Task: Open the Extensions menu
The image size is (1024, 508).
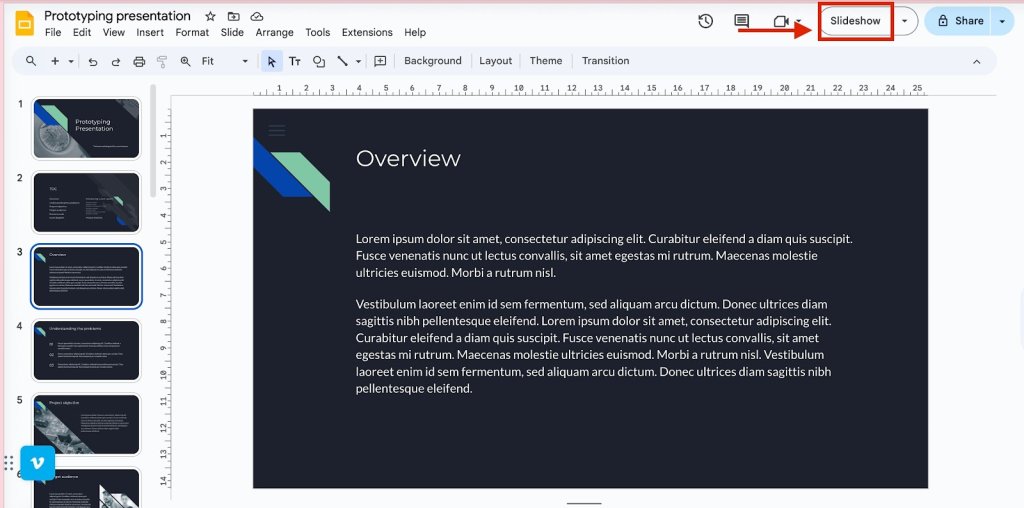Action: point(367,32)
